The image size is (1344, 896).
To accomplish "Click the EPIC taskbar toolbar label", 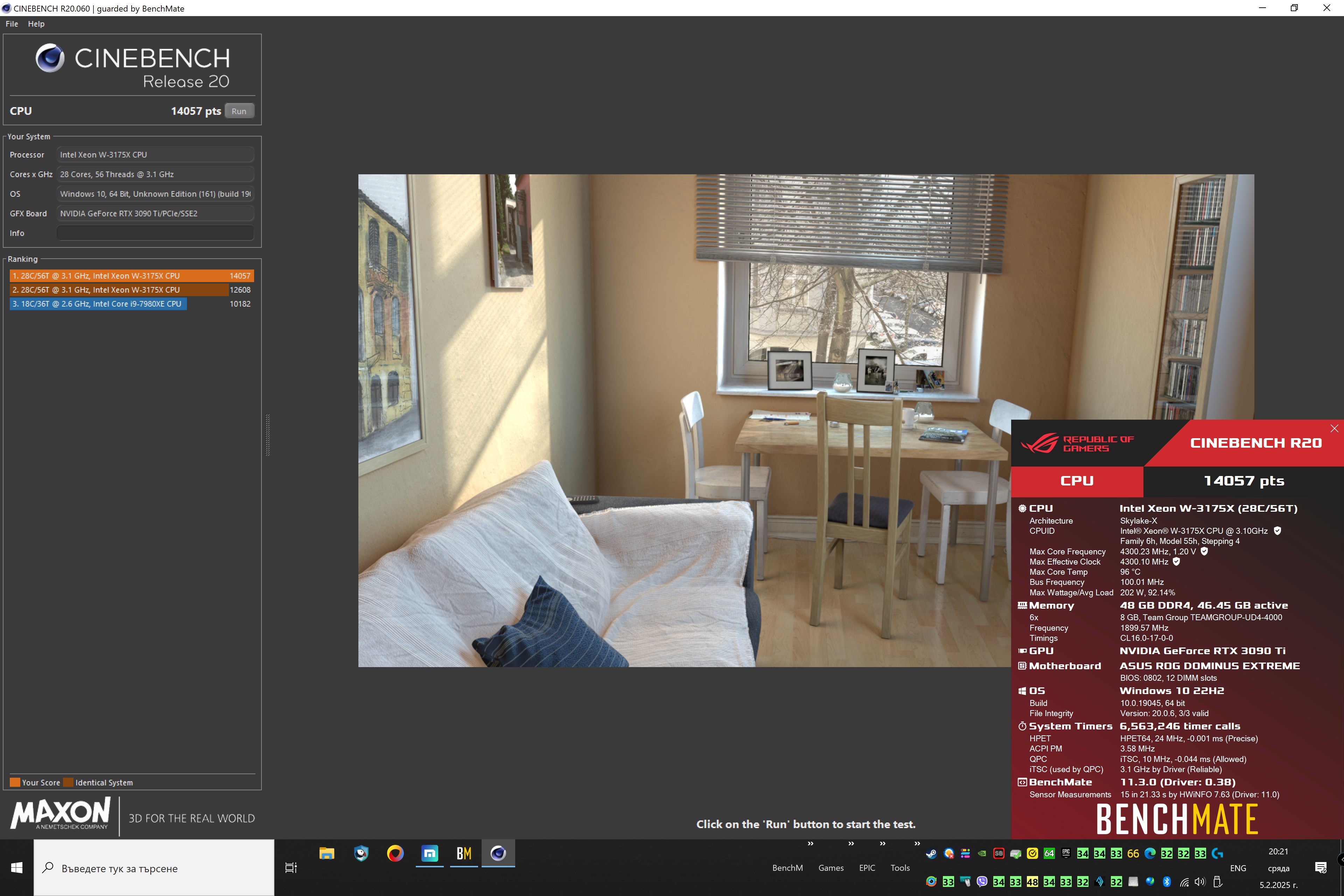I will pyautogui.click(x=867, y=868).
